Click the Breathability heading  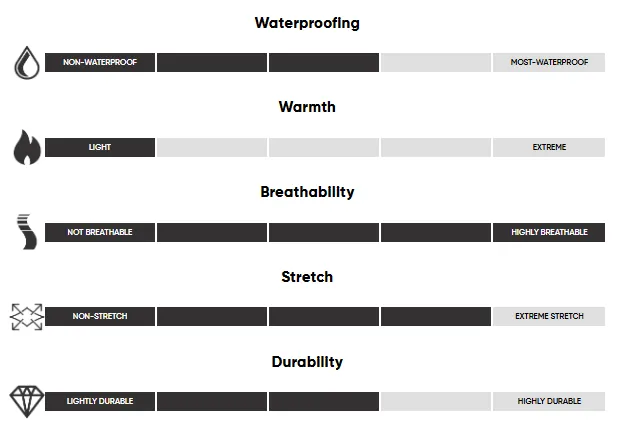coord(307,192)
